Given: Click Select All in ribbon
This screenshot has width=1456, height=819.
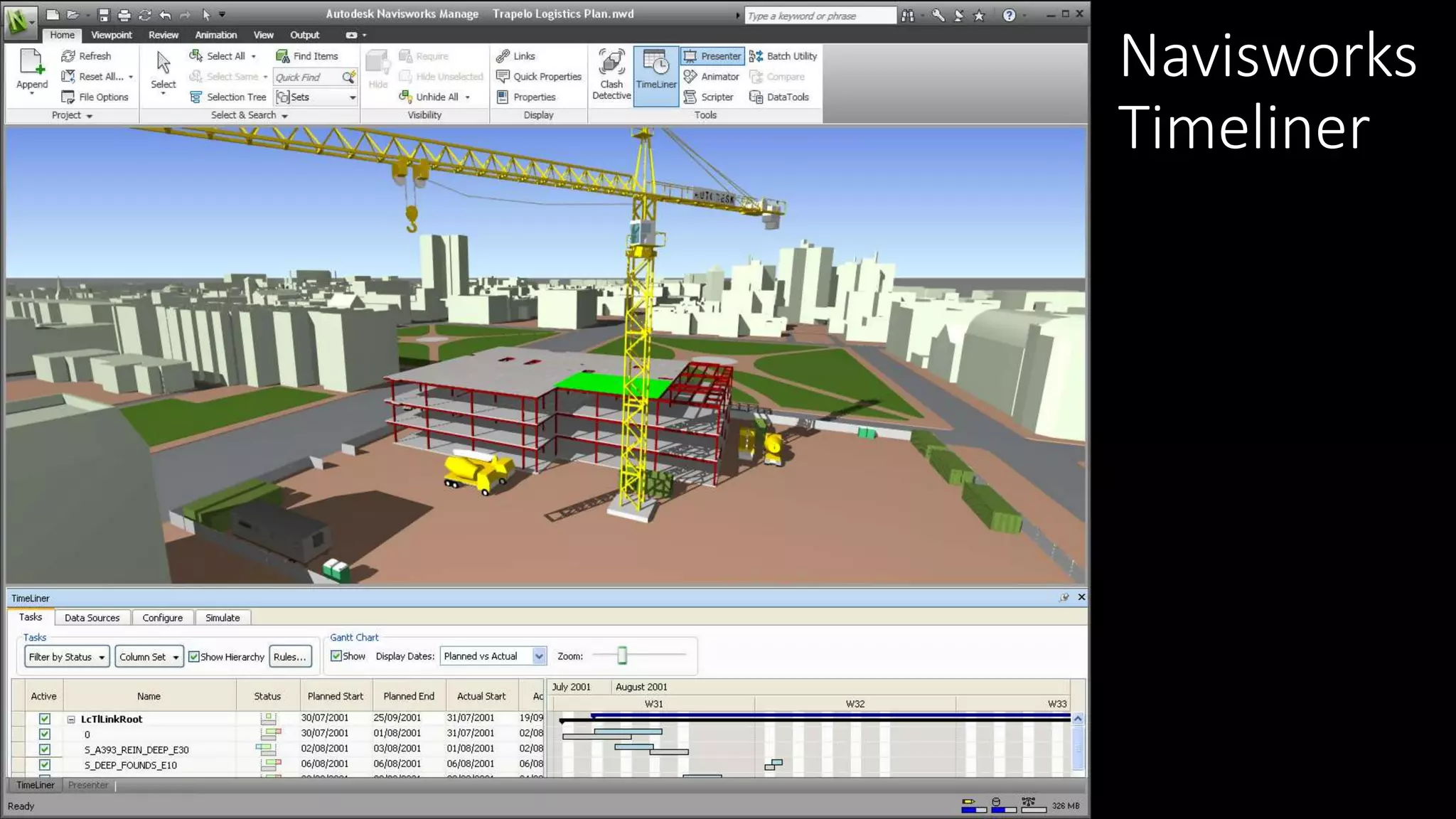Looking at the screenshot, I should tap(218, 56).
